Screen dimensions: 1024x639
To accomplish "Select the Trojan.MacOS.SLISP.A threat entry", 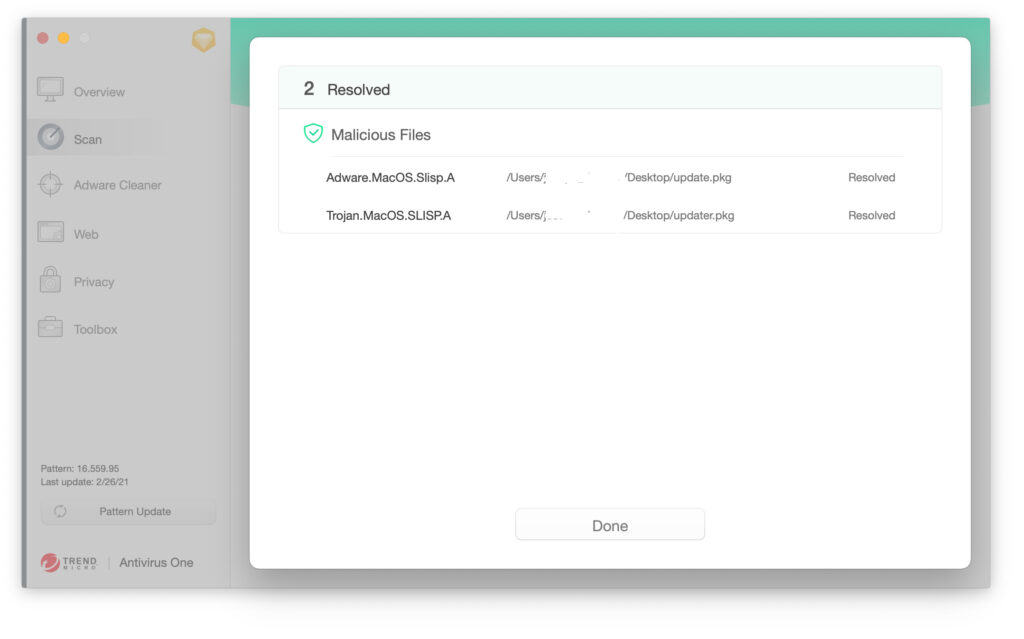I will [x=388, y=216].
